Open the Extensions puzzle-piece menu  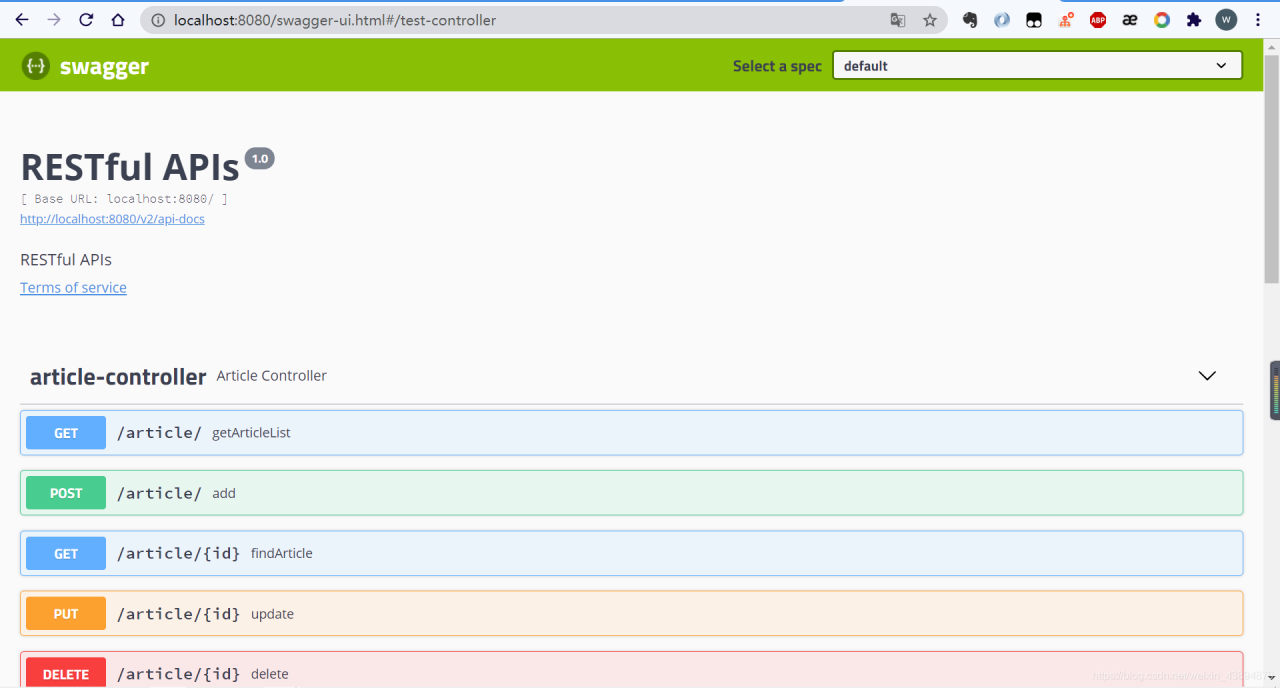[1194, 20]
